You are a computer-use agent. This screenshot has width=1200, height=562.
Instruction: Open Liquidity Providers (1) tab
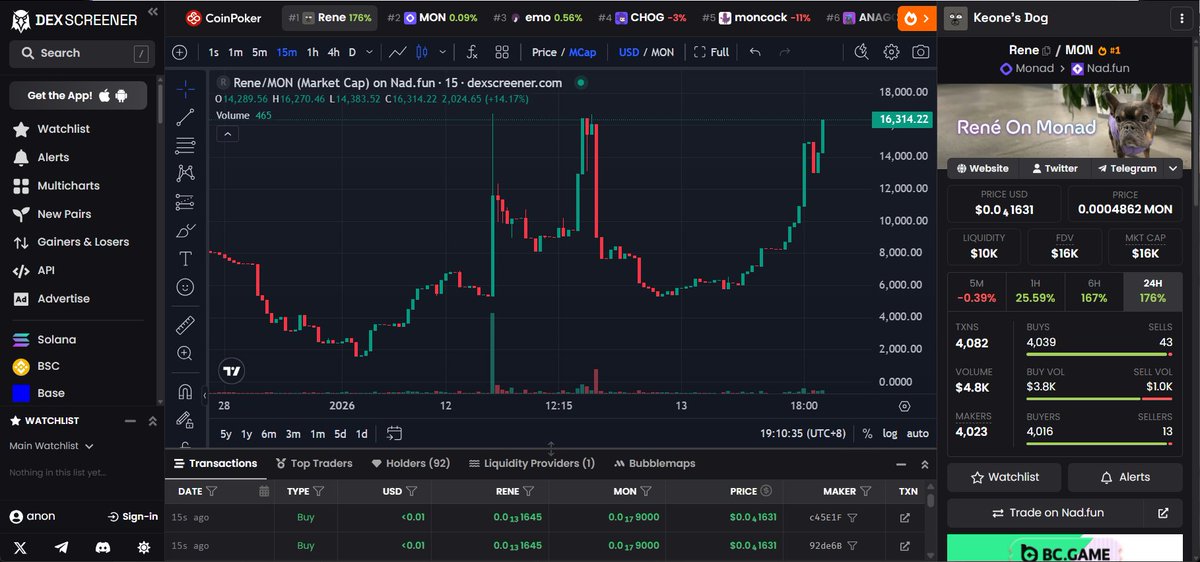point(532,463)
